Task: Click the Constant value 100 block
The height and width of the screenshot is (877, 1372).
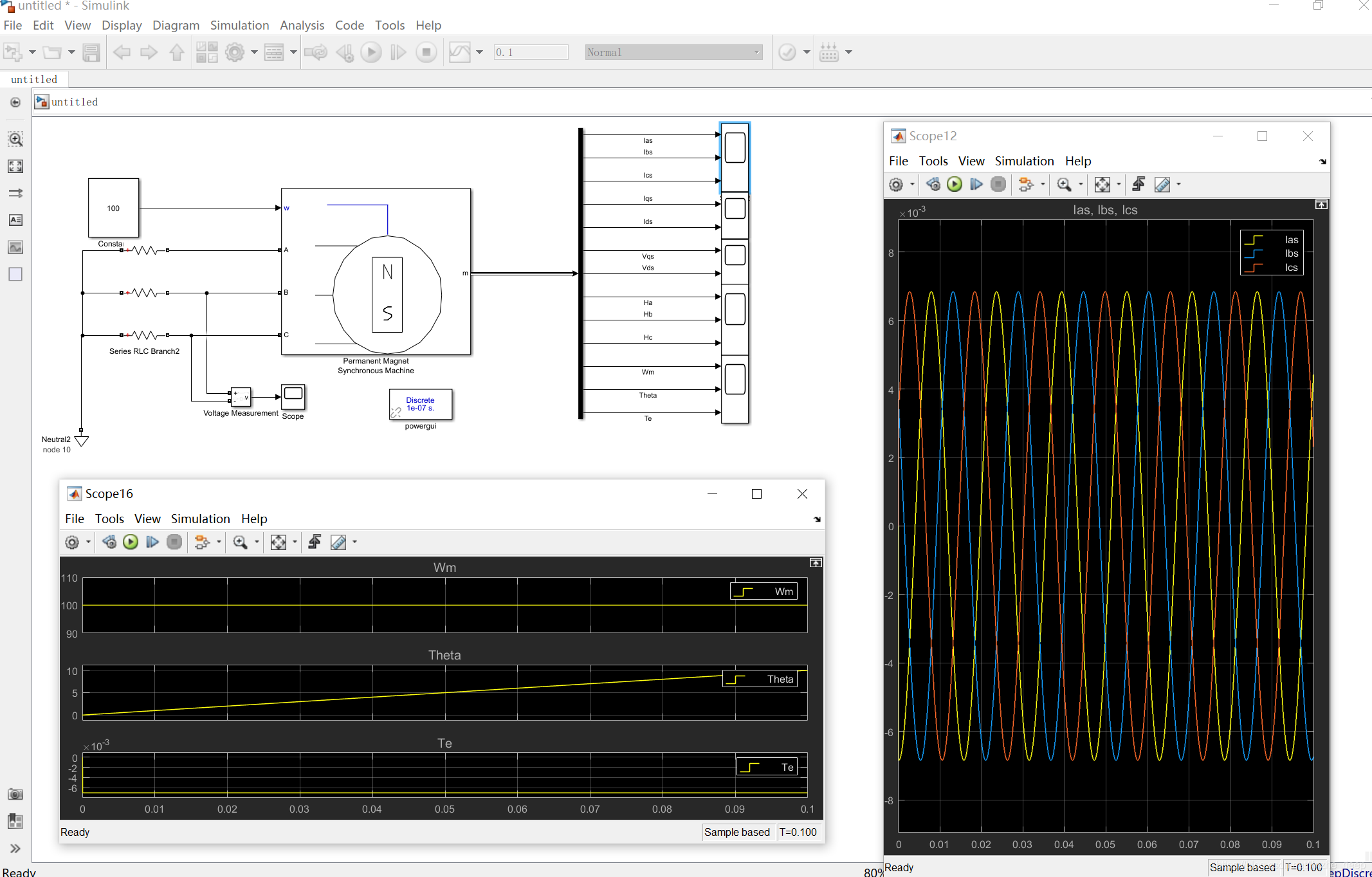Action: (113, 207)
